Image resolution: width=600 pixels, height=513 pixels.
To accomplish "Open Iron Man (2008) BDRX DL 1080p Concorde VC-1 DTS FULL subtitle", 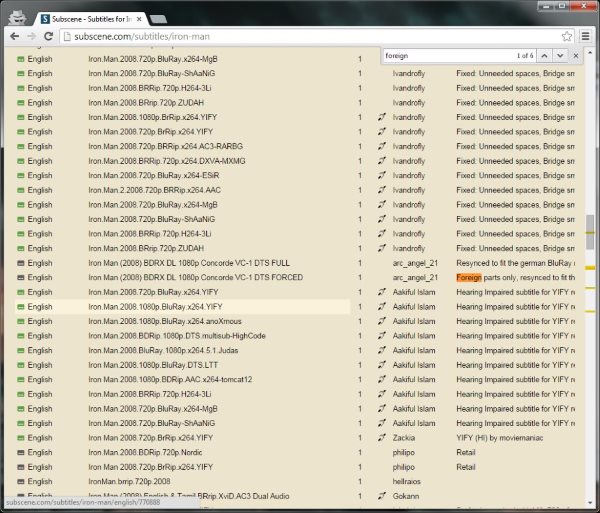I will pos(189,263).
